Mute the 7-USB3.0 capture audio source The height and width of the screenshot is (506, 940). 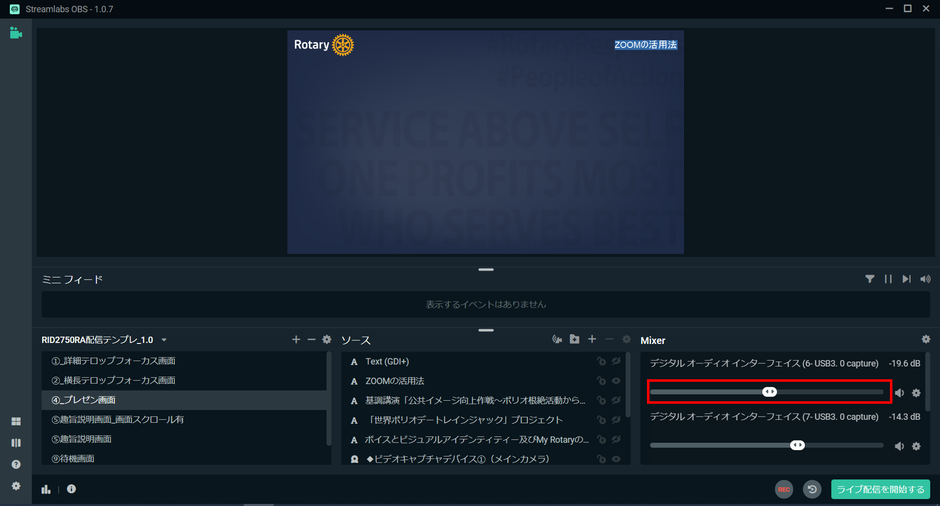coord(899,446)
